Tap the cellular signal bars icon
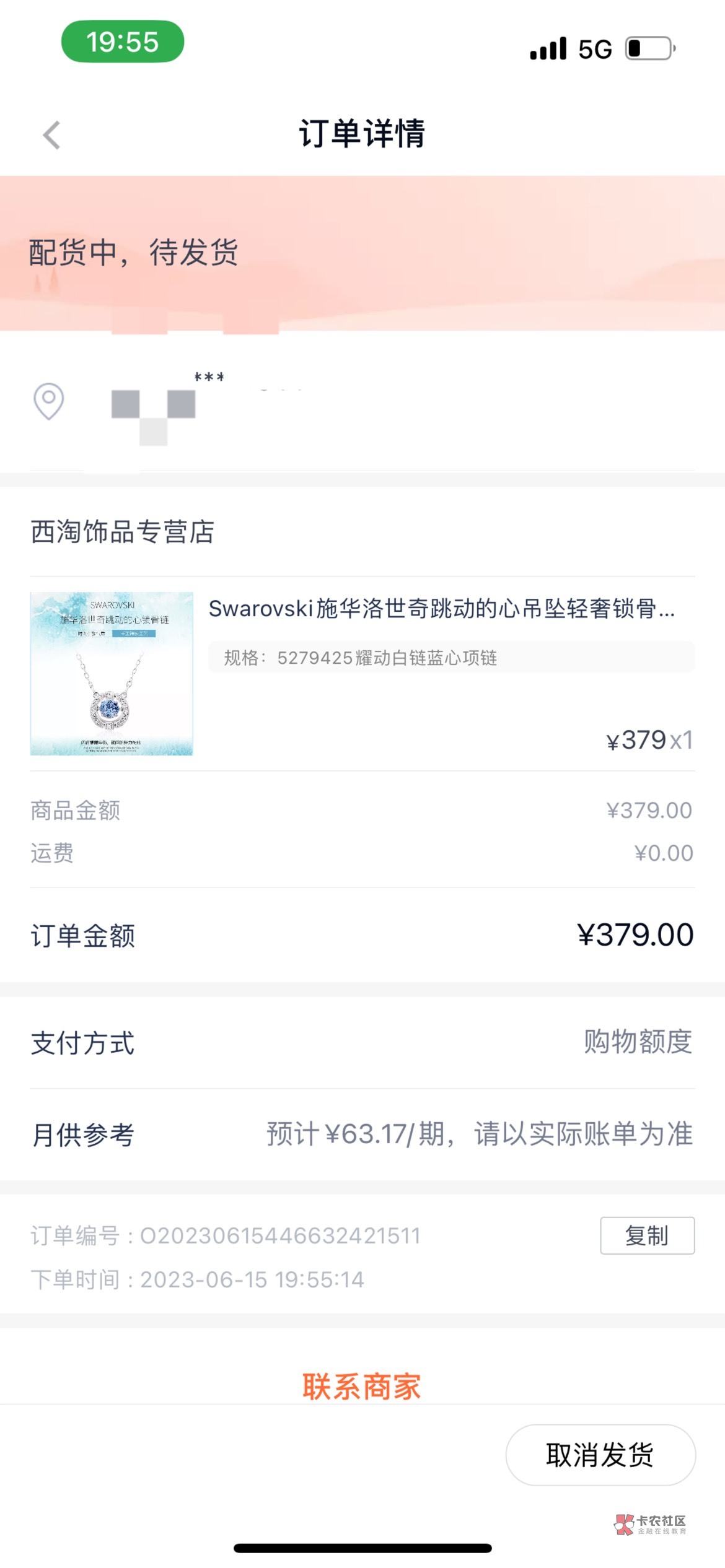725x1568 pixels. (548, 48)
